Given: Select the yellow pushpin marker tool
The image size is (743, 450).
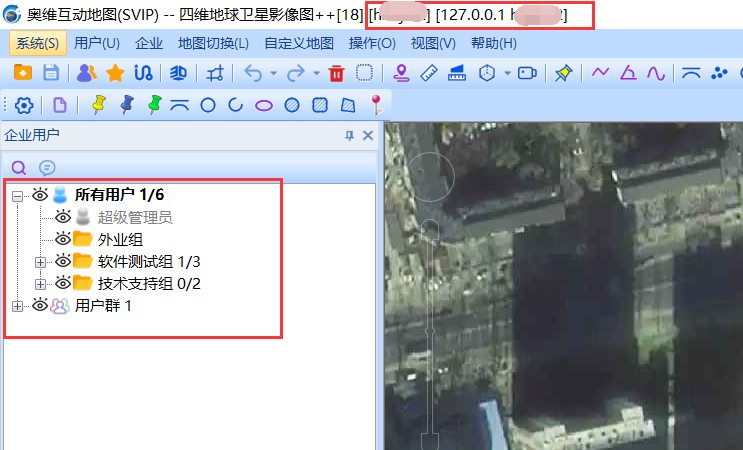Looking at the screenshot, I should [x=98, y=105].
